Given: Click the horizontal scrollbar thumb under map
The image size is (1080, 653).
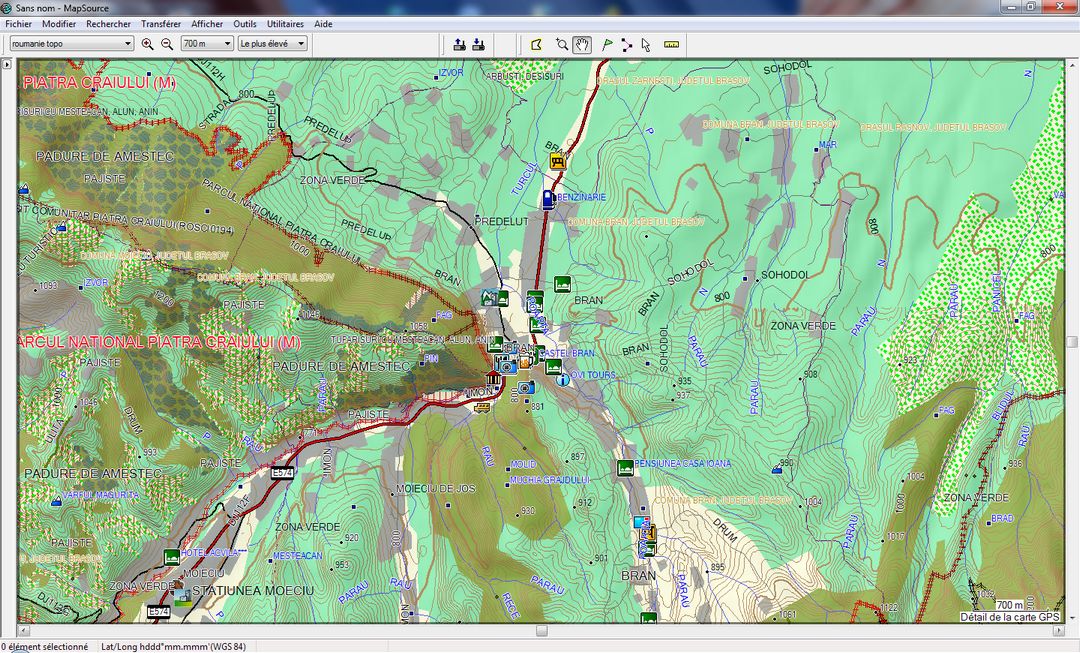Looking at the screenshot, I should (542, 630).
